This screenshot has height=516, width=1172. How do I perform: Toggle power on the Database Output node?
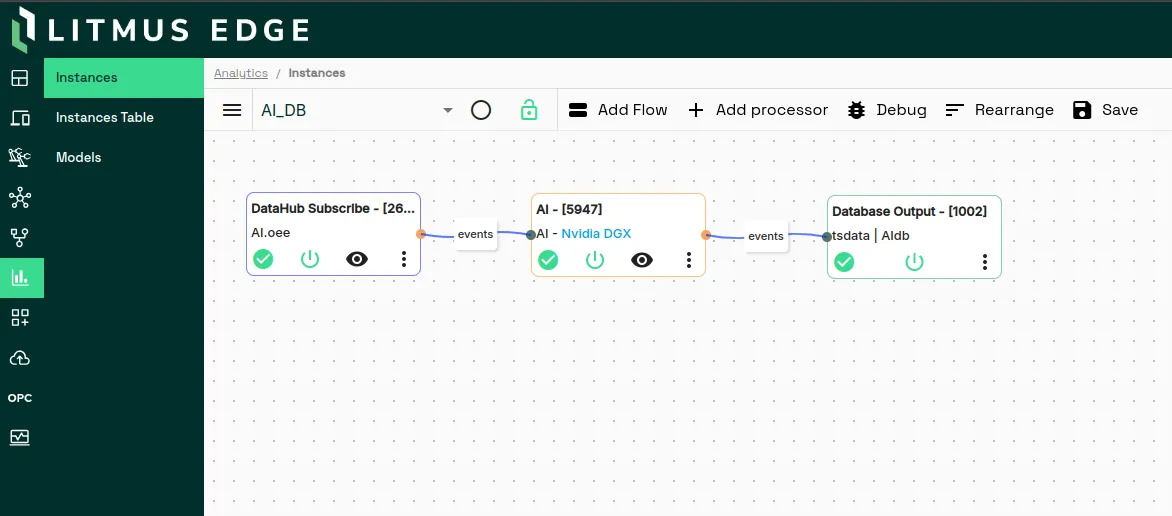(x=915, y=262)
